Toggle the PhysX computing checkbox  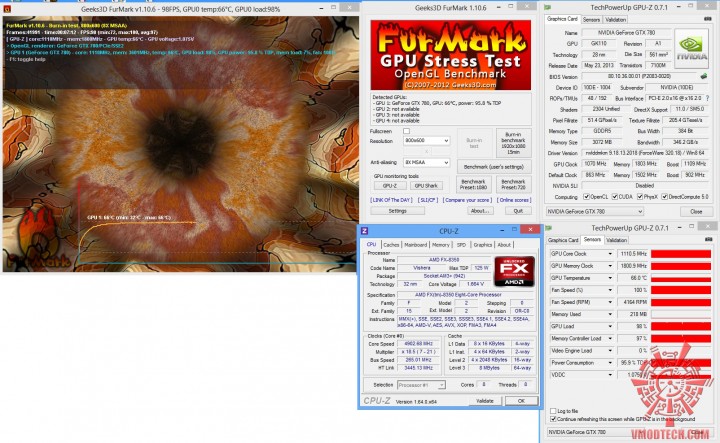pyautogui.click(x=640, y=197)
